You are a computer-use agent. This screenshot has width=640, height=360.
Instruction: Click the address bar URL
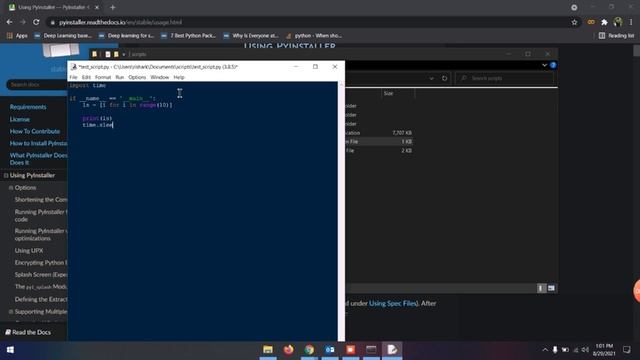click(120, 22)
